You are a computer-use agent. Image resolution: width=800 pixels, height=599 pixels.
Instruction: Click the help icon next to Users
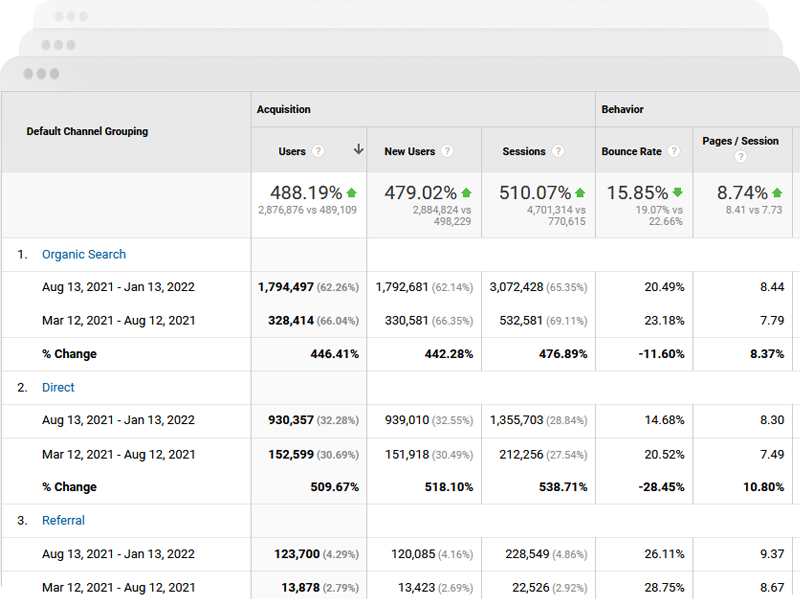[318, 152]
